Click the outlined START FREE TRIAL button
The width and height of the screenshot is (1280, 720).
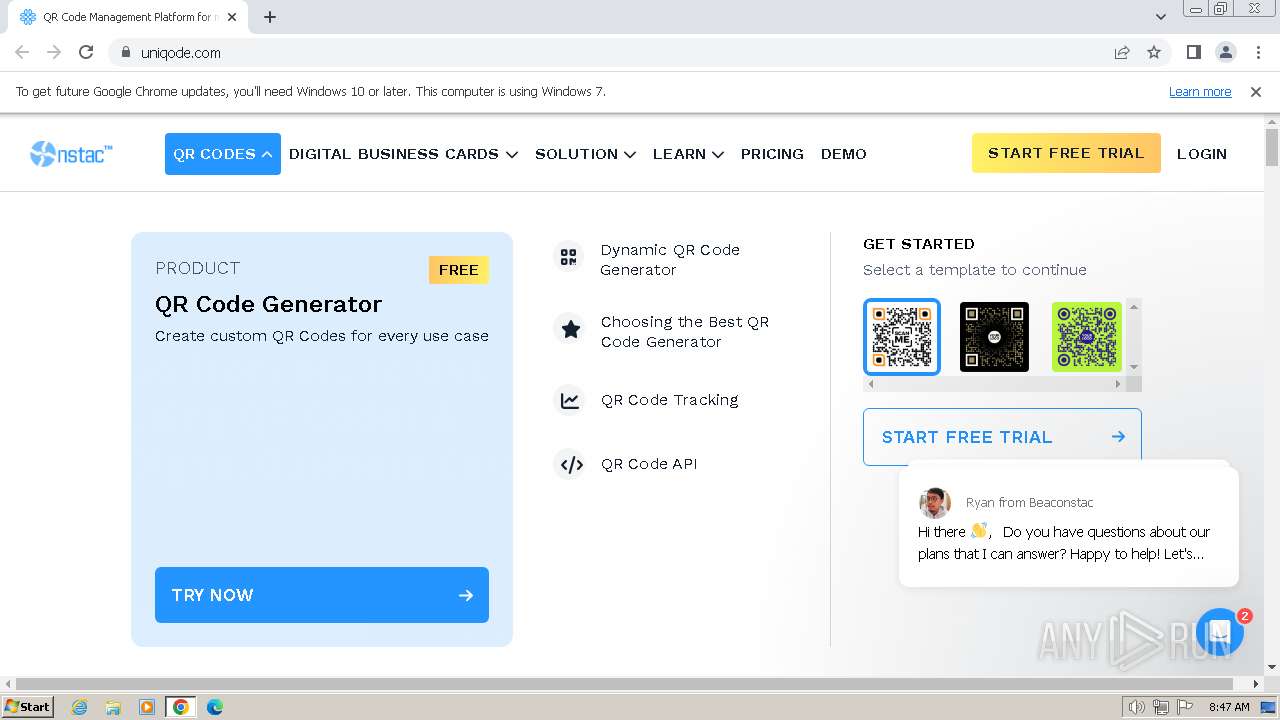[1002, 437]
